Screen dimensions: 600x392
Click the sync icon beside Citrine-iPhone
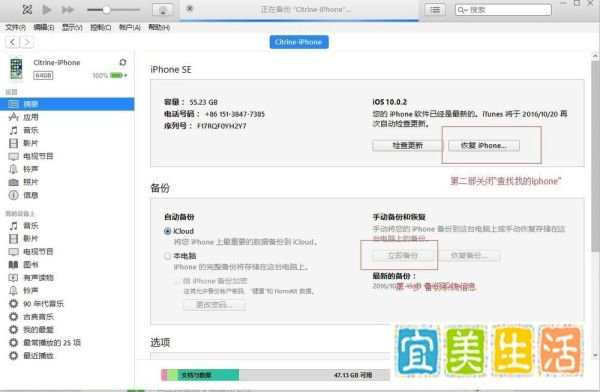(x=123, y=62)
